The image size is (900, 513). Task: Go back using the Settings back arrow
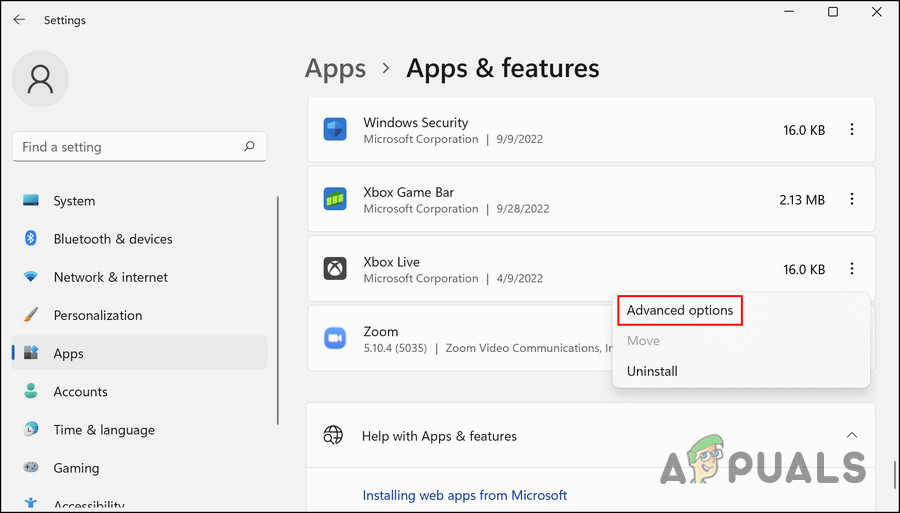(19, 20)
